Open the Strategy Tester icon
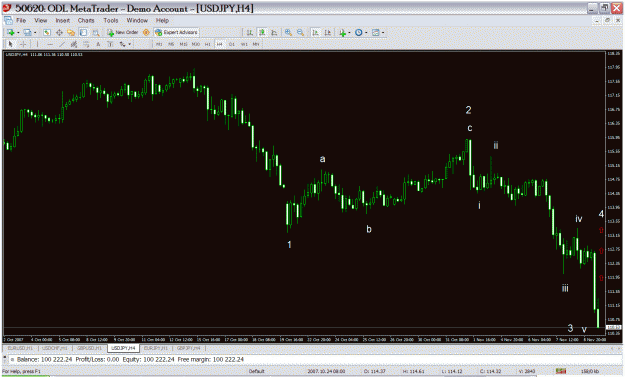The height and width of the screenshot is (377, 625). (96, 33)
